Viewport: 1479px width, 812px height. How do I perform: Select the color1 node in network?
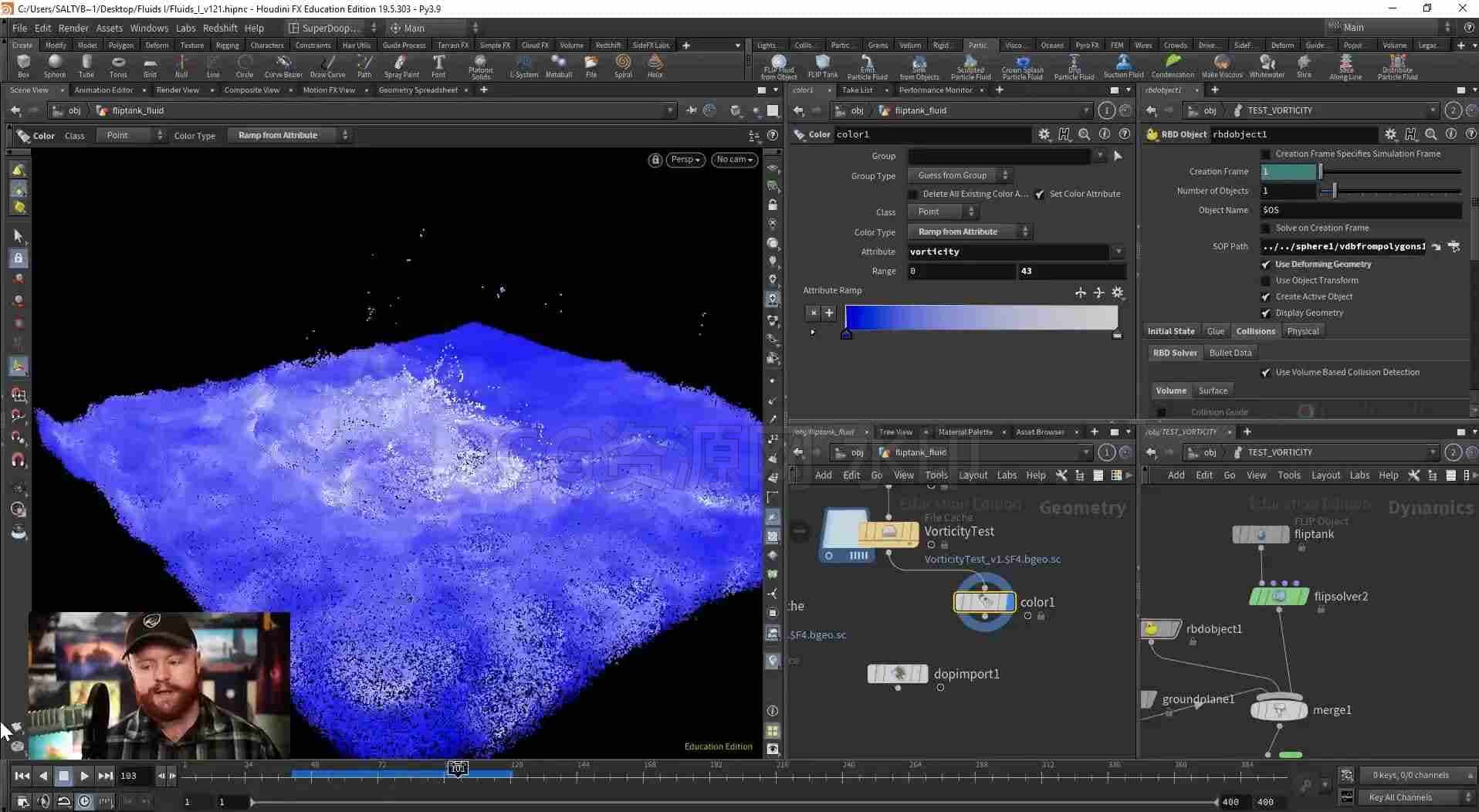point(984,602)
